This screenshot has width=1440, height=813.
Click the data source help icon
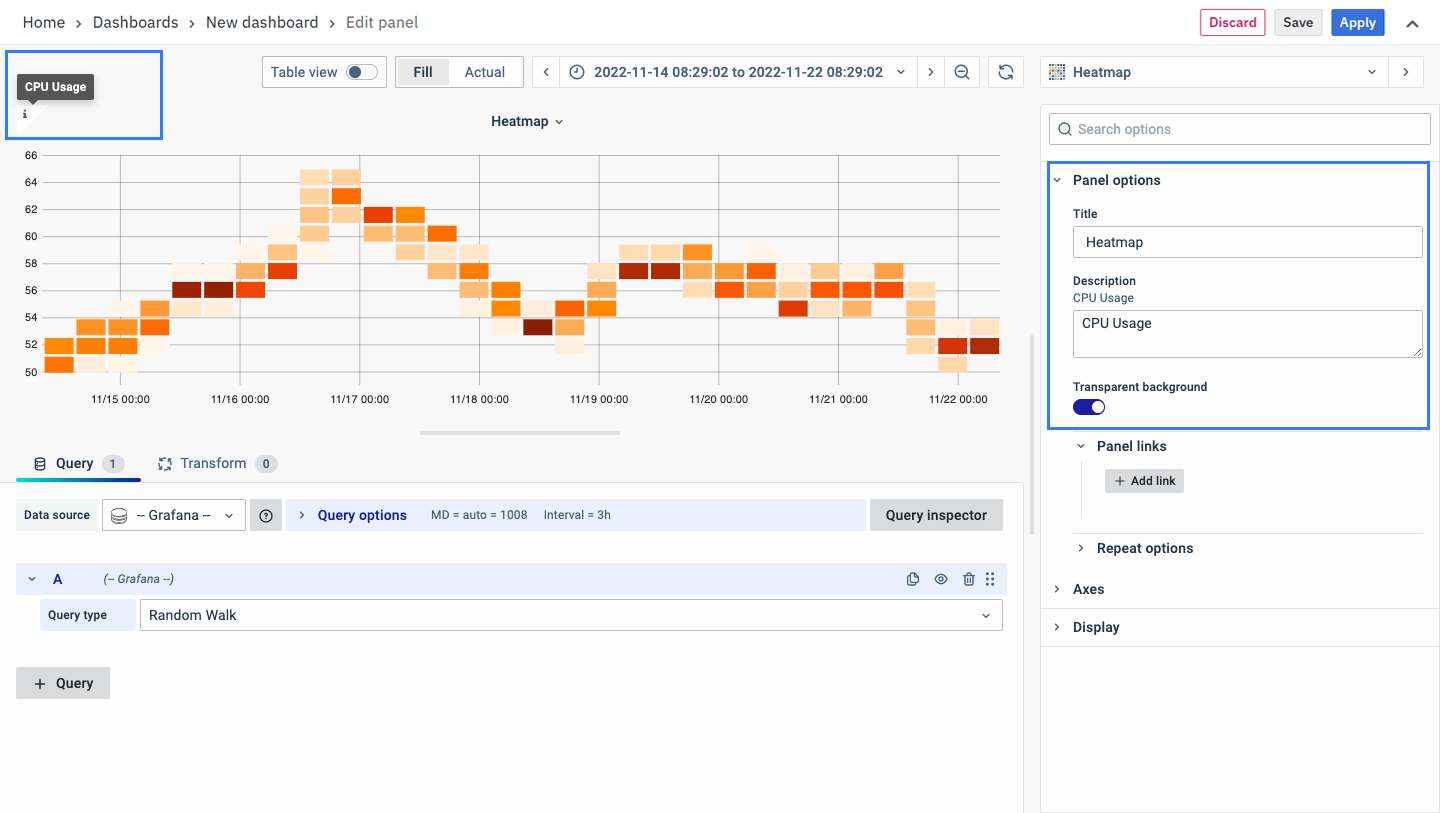(x=266, y=515)
